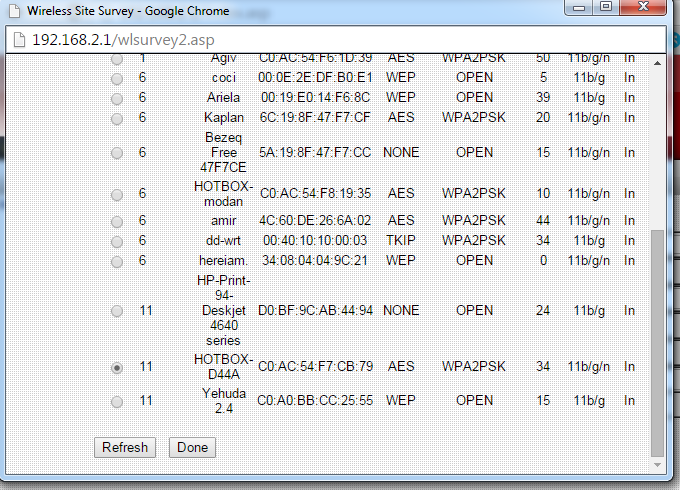Choose the dd-wrt network radio button
680x490 pixels.
pyautogui.click(x=117, y=241)
